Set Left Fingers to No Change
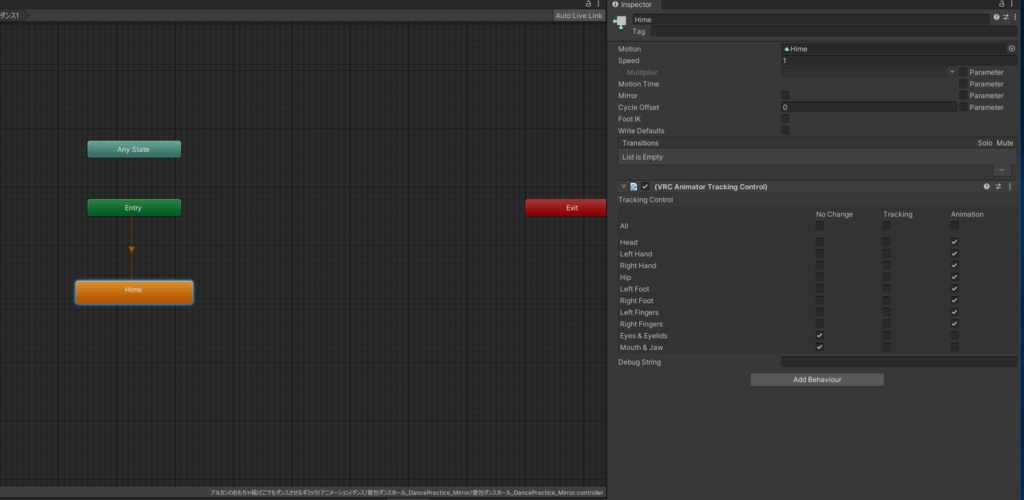 (x=820, y=313)
